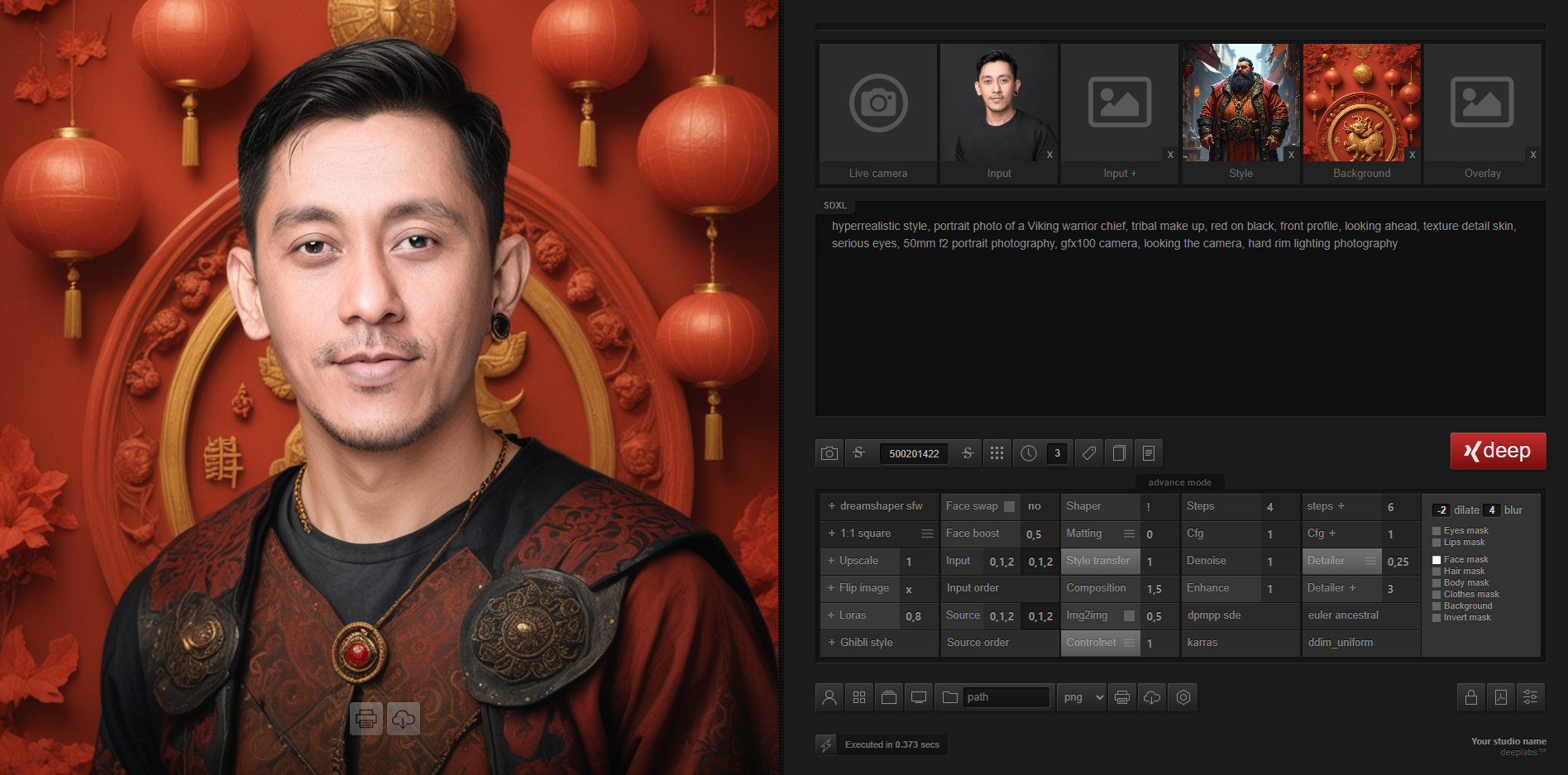Enable the Lips mask checkbox

pos(1437,543)
